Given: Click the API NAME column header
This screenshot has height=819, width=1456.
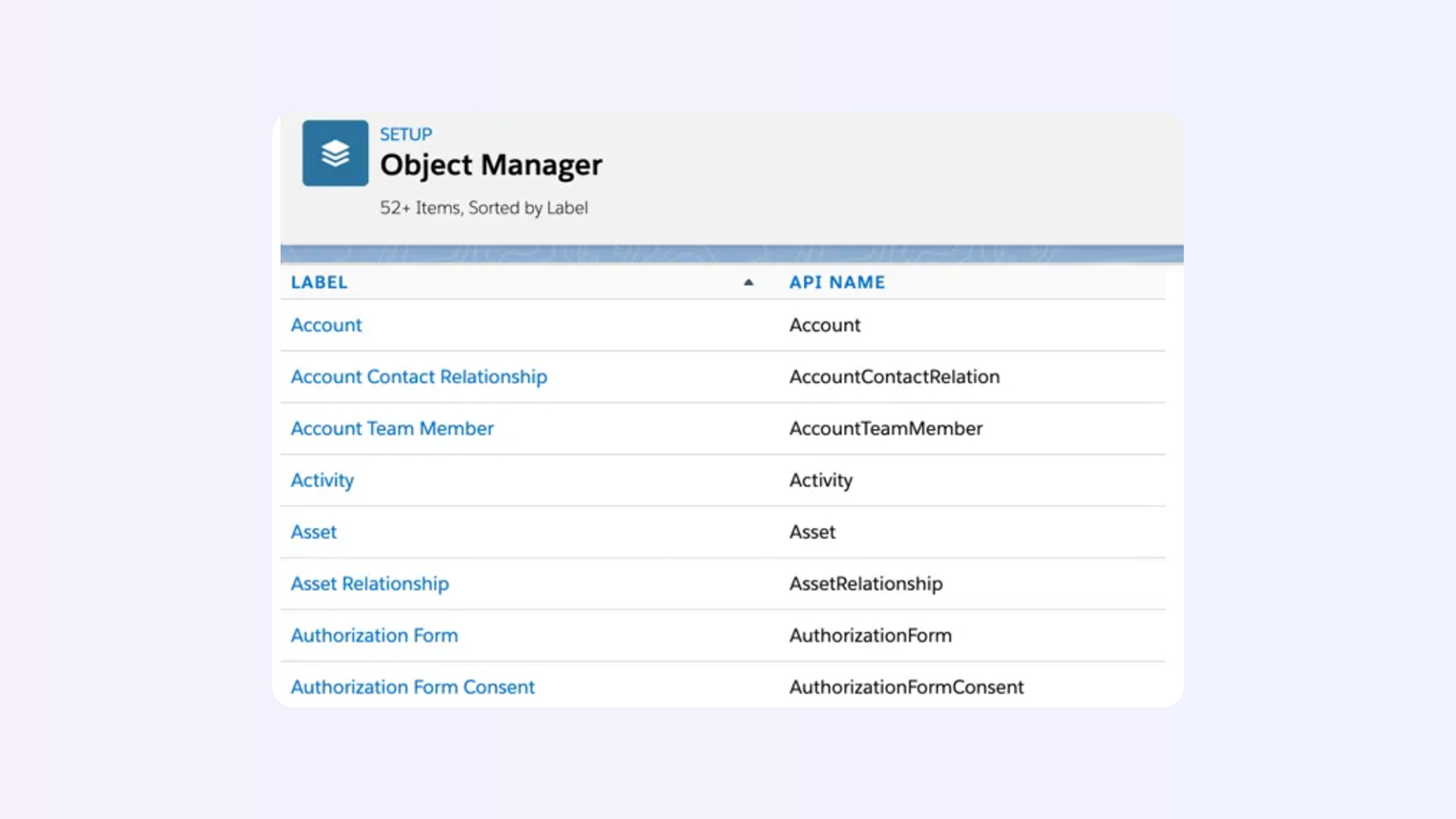Looking at the screenshot, I should click(x=837, y=282).
